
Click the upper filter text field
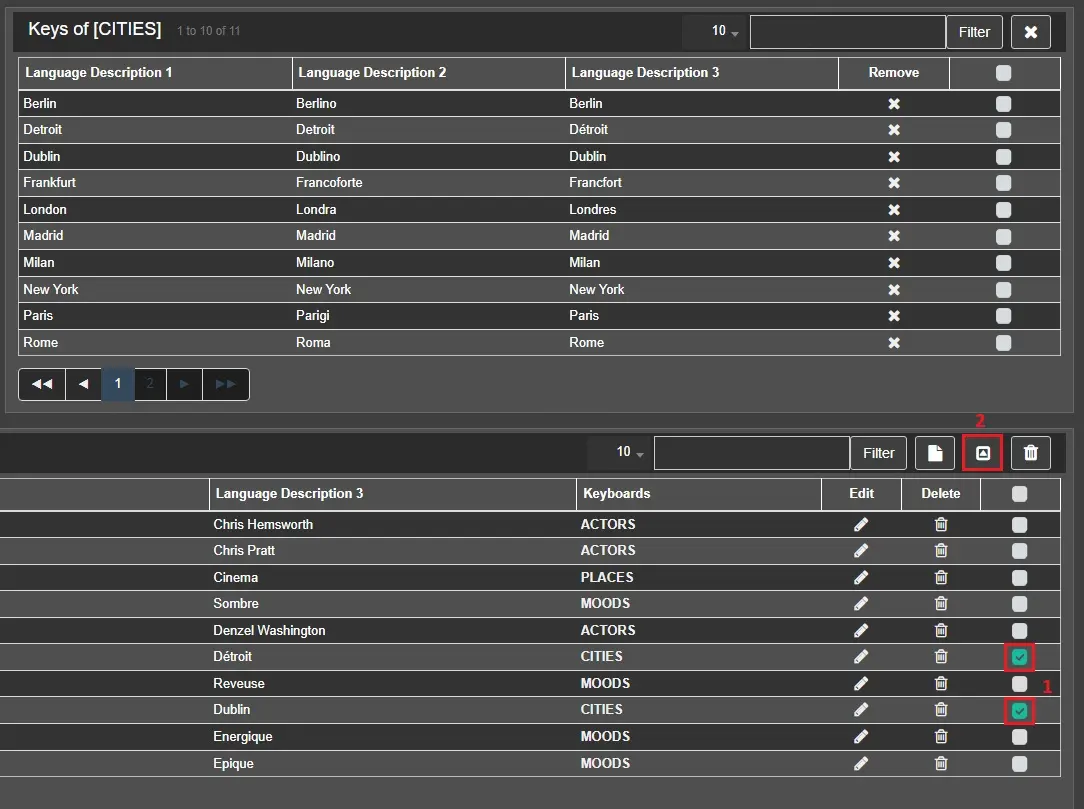pos(847,32)
